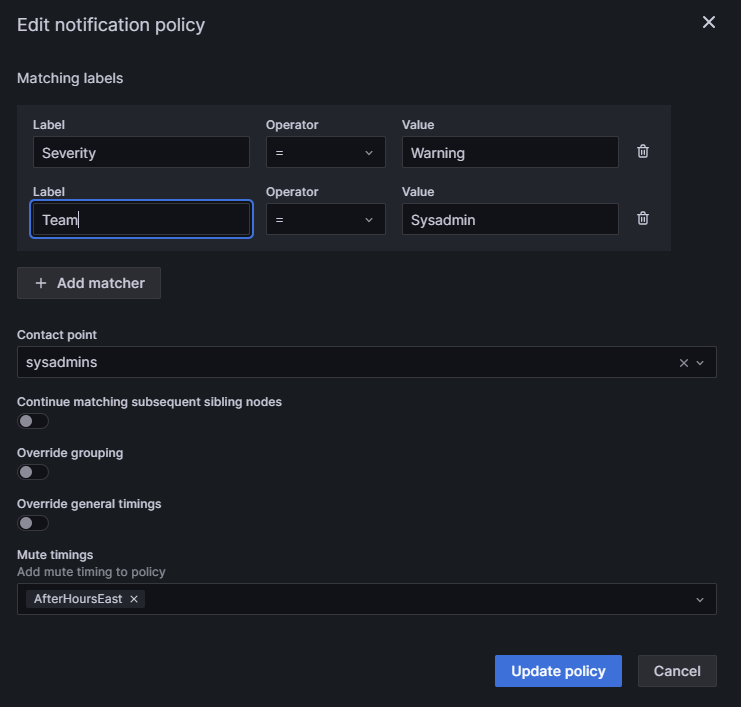Open the Team row operator dropdown

(x=325, y=219)
